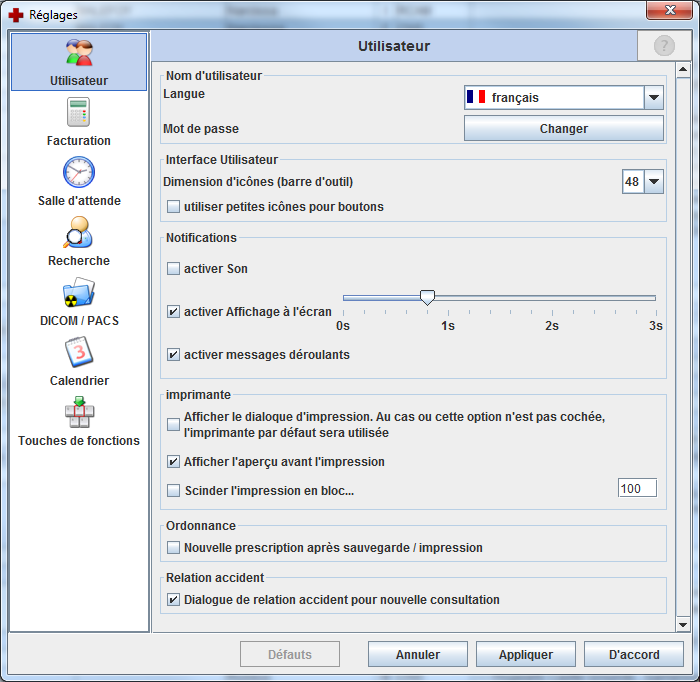Screen dimensions: 700x682
Task: Enable the activer Son checkbox
Action: (x=174, y=269)
